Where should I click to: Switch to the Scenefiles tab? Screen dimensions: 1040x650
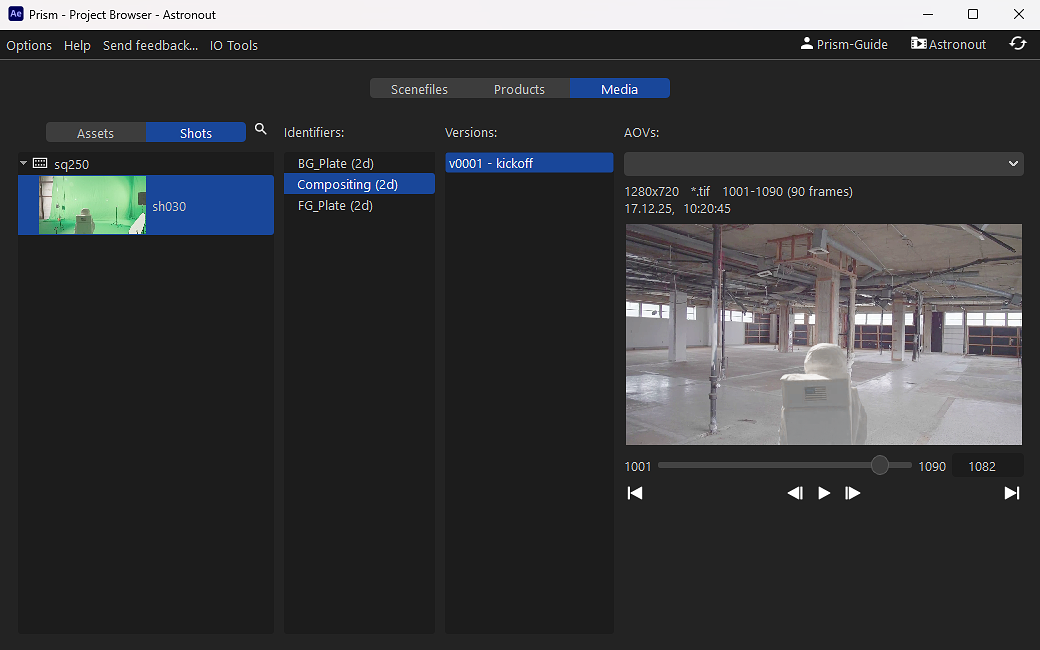tap(419, 88)
